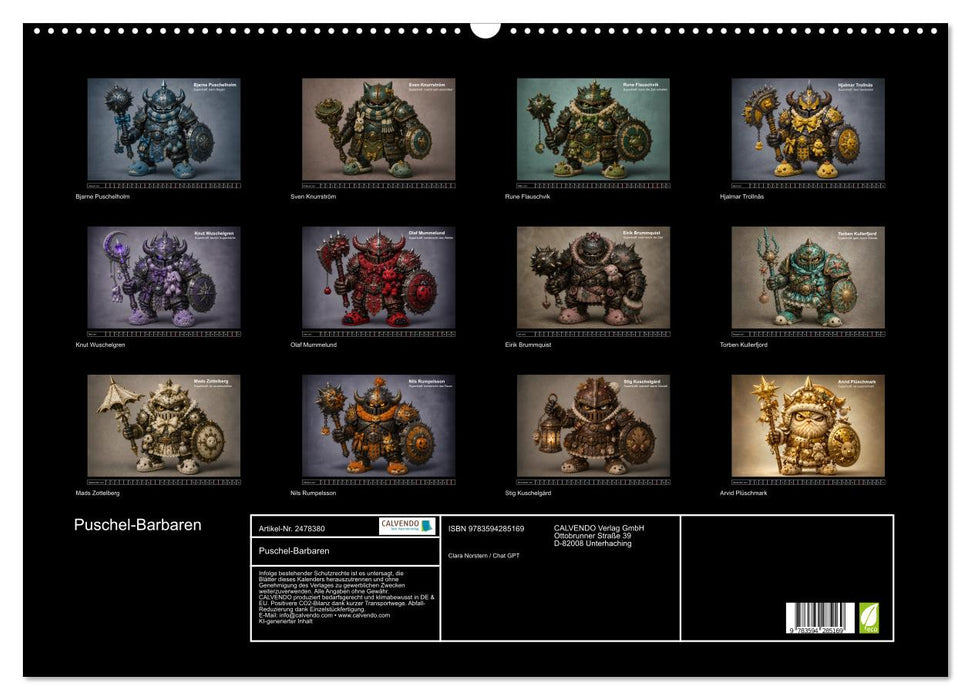
Task: Open the Olaf Mummelund red barbarian thumbnail
Action: pyautogui.click(x=378, y=281)
